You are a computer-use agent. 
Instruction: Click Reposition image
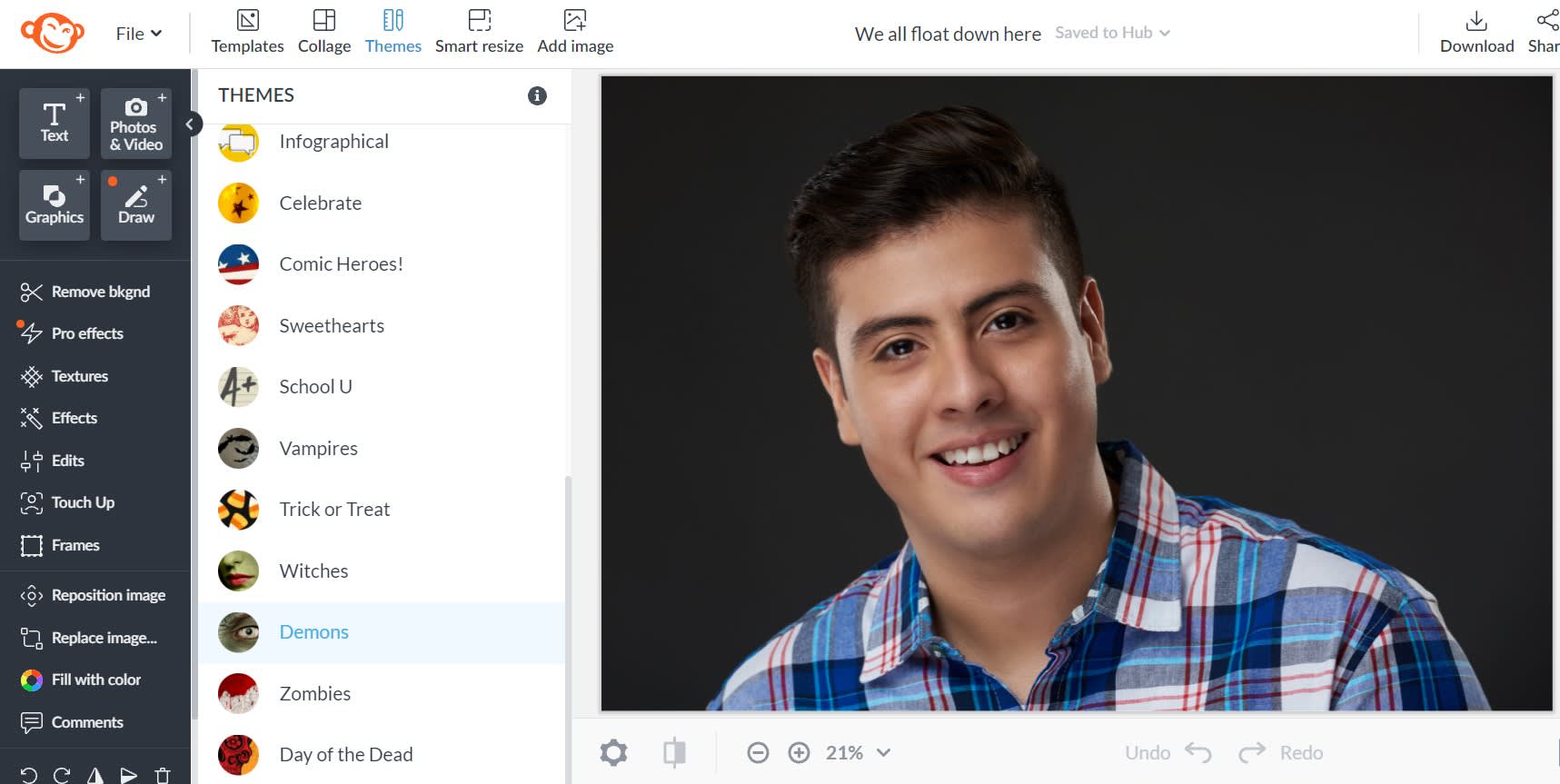[x=95, y=595]
